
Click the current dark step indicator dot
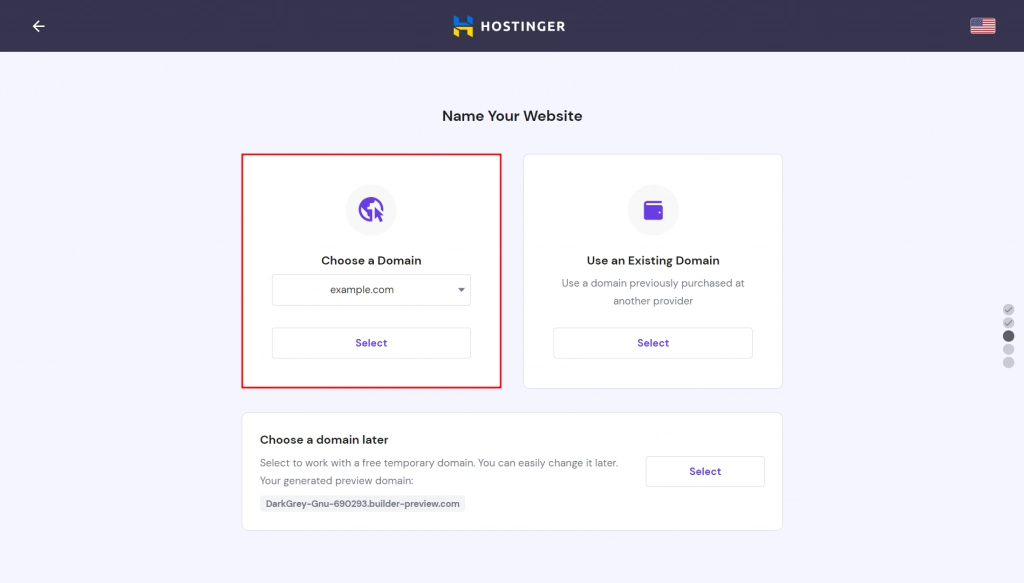(1008, 336)
